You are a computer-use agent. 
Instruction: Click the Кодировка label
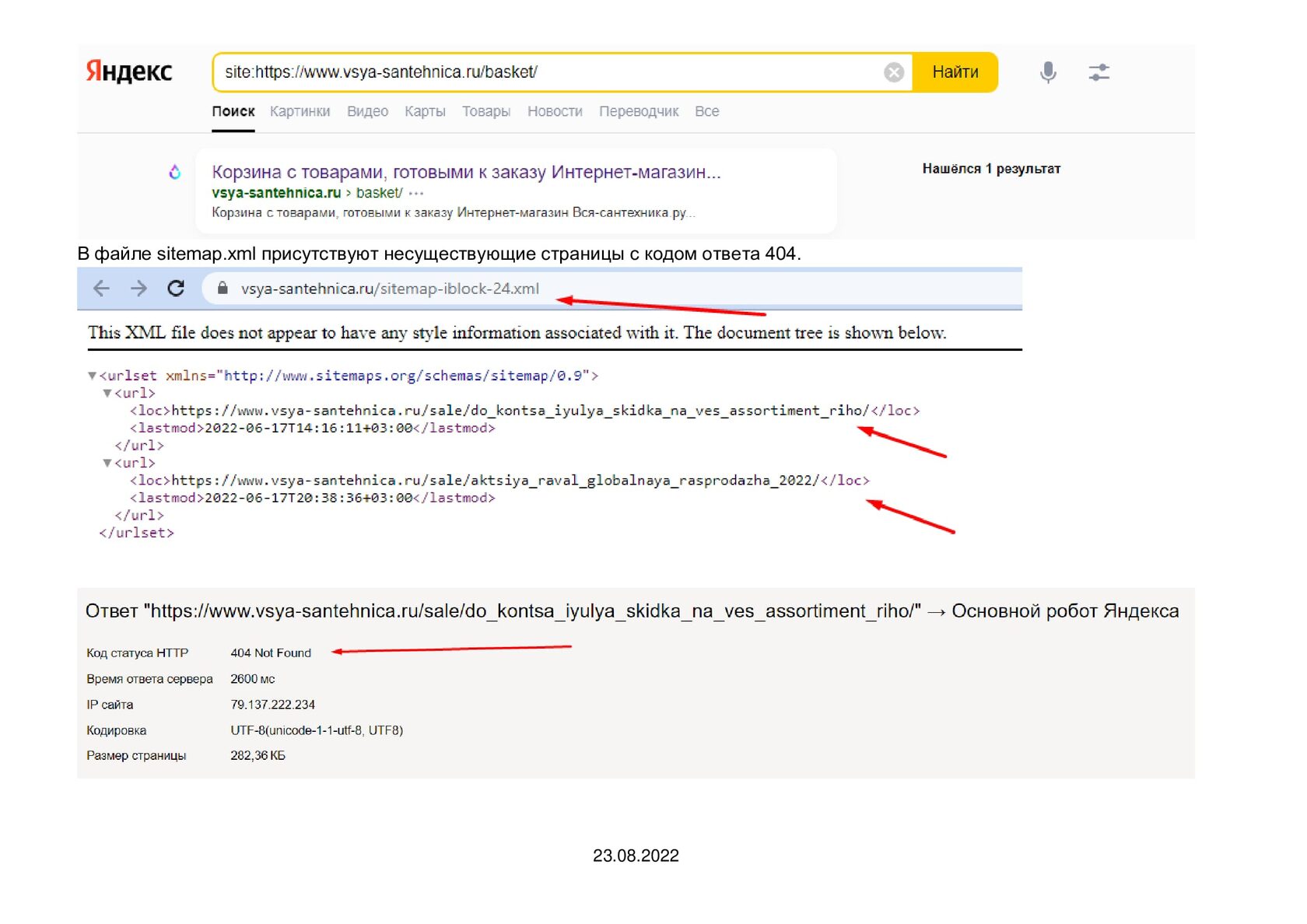click(117, 730)
